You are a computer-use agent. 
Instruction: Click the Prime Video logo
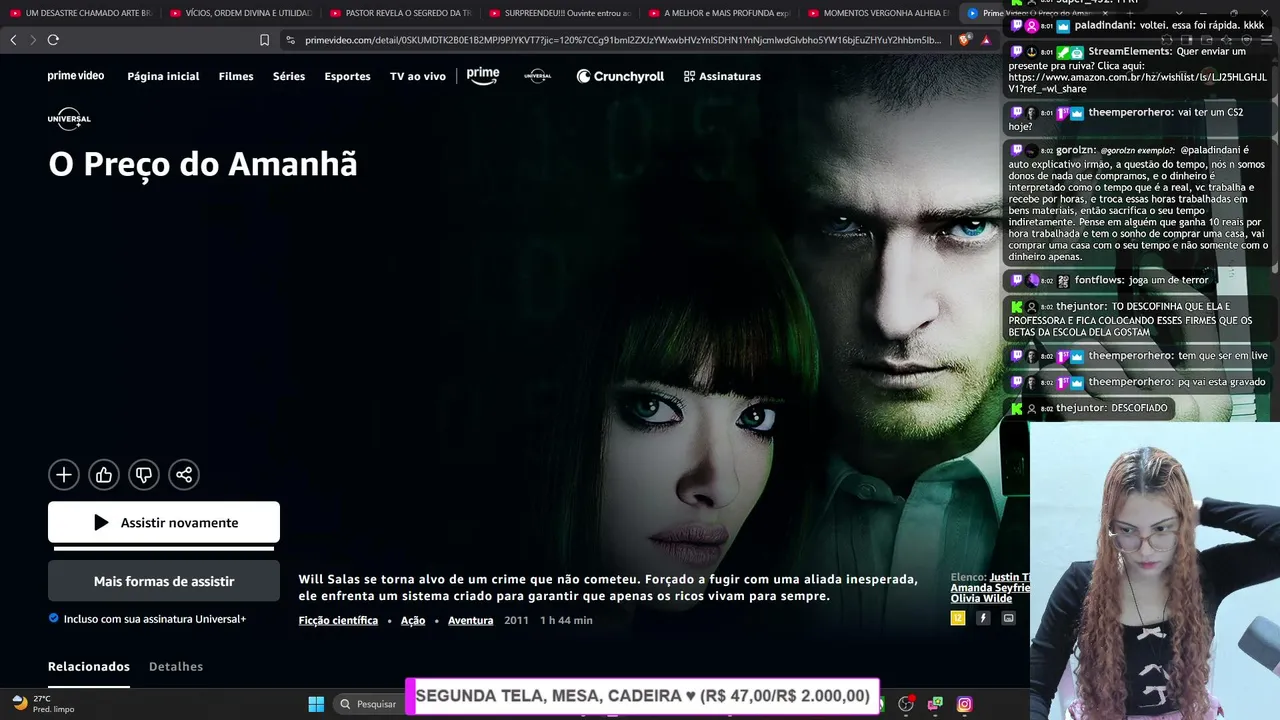click(x=76, y=76)
